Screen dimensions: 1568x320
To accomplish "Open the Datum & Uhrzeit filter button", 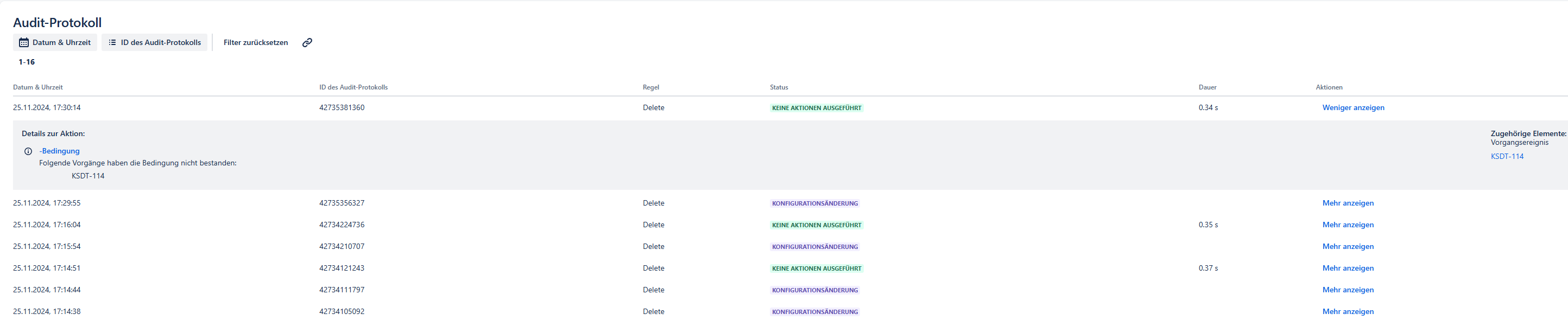I will coord(55,43).
